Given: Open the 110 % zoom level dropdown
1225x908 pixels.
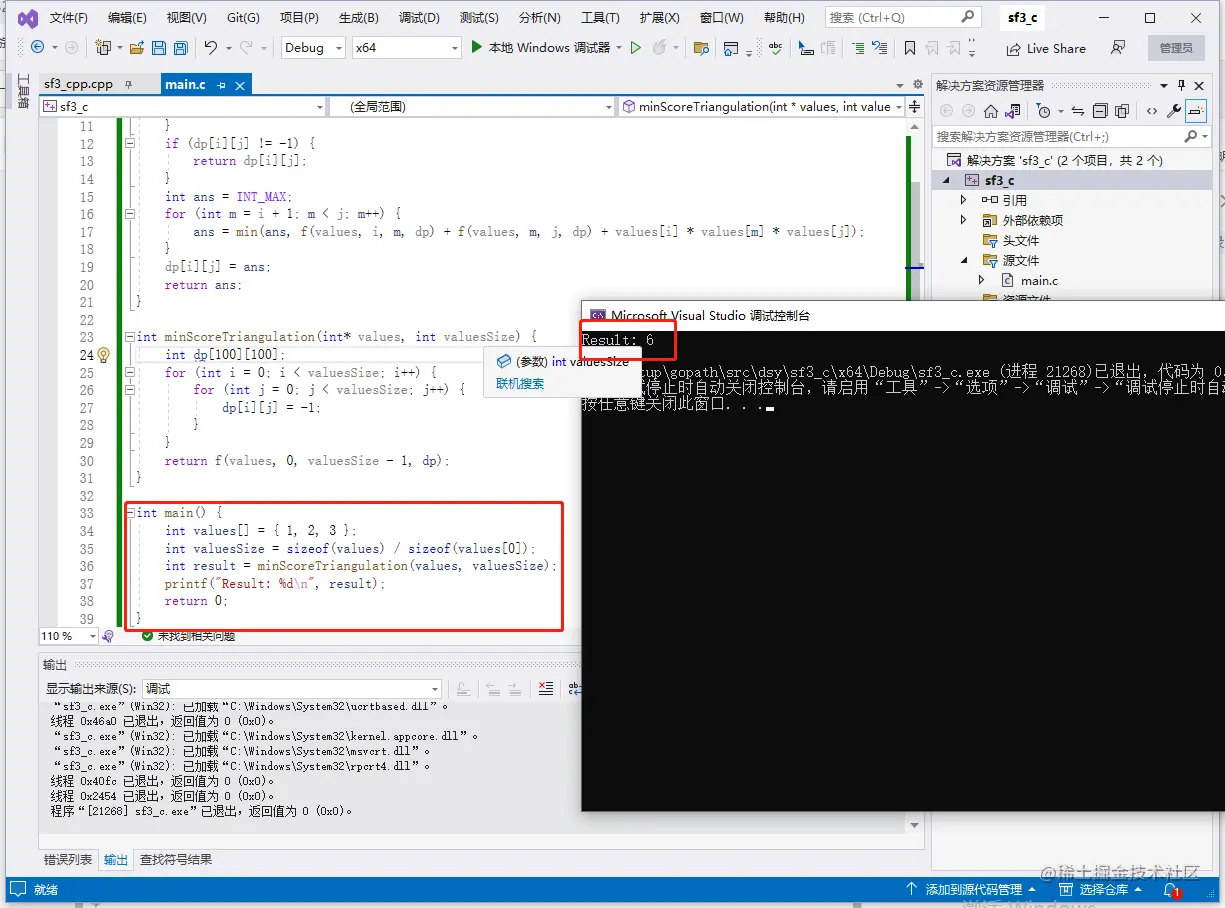Looking at the screenshot, I should (69, 636).
